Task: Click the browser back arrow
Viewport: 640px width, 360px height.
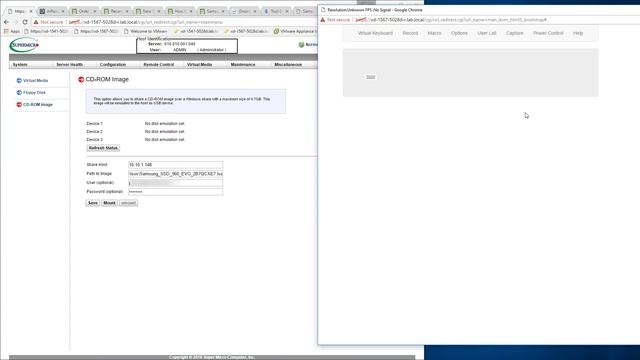Action: point(7,22)
